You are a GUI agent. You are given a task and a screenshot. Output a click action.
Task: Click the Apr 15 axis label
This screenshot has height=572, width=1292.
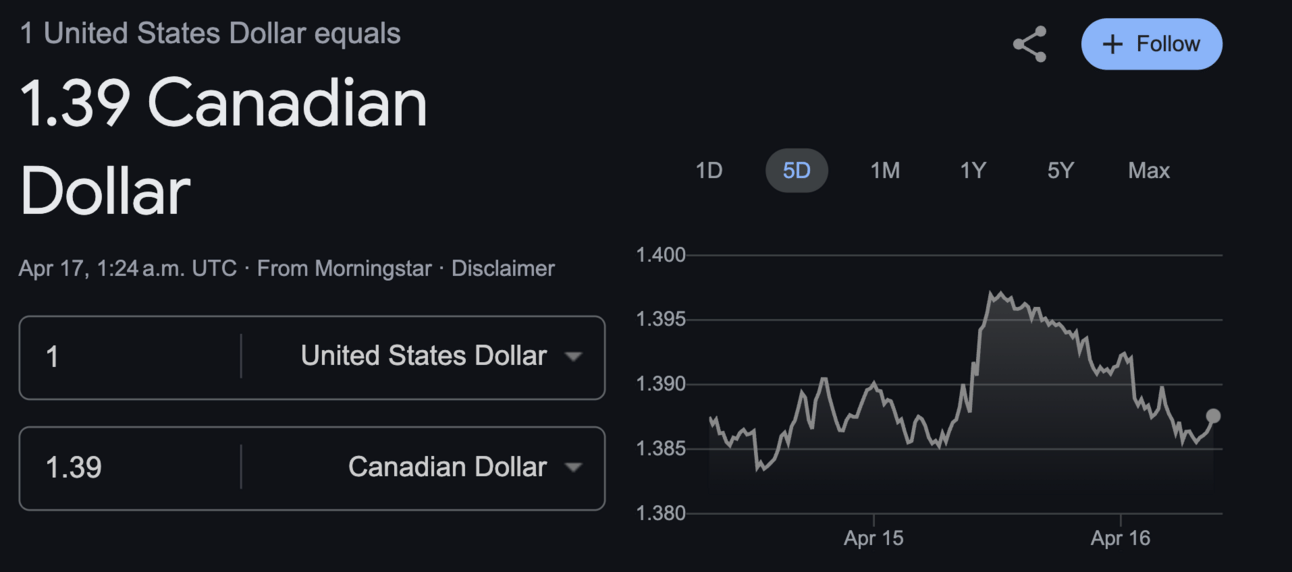(873, 538)
